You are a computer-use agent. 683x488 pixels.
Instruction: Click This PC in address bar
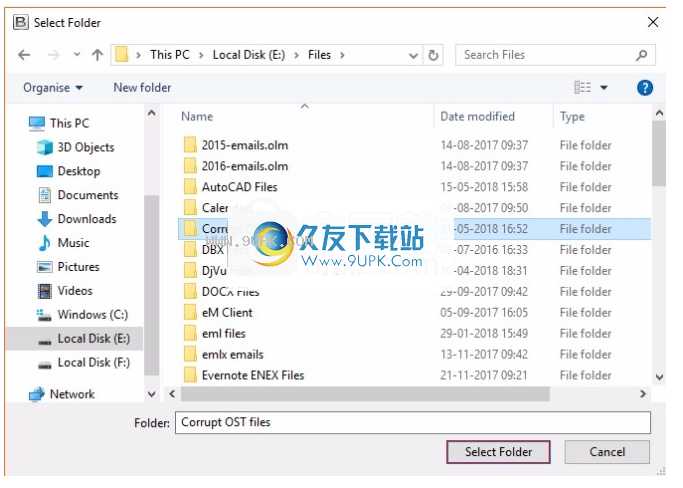click(170, 55)
